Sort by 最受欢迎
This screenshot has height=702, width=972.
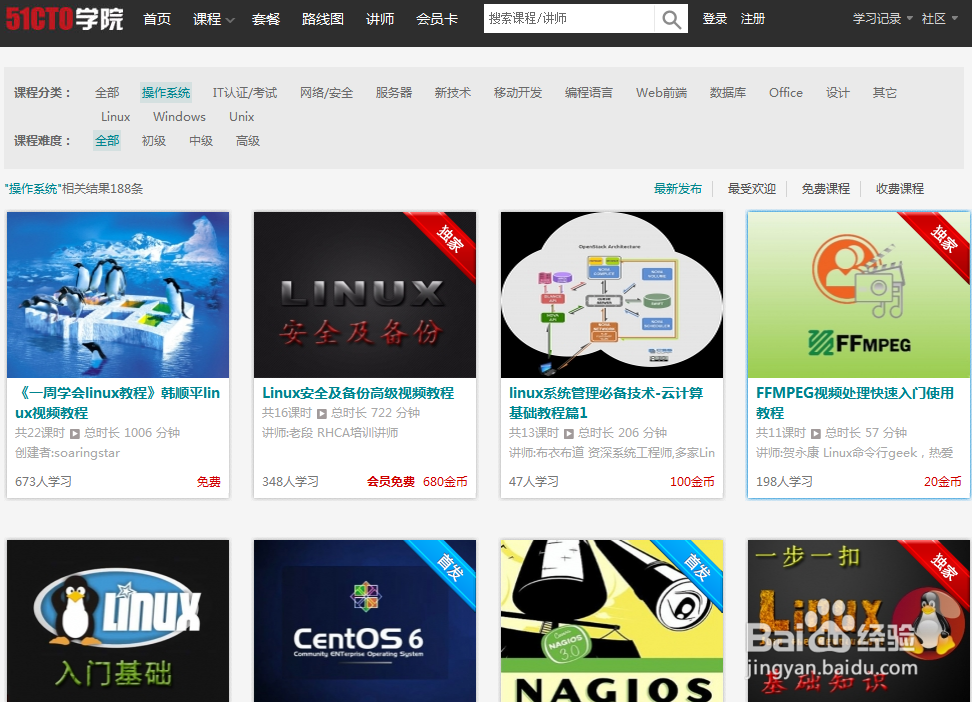tap(752, 189)
